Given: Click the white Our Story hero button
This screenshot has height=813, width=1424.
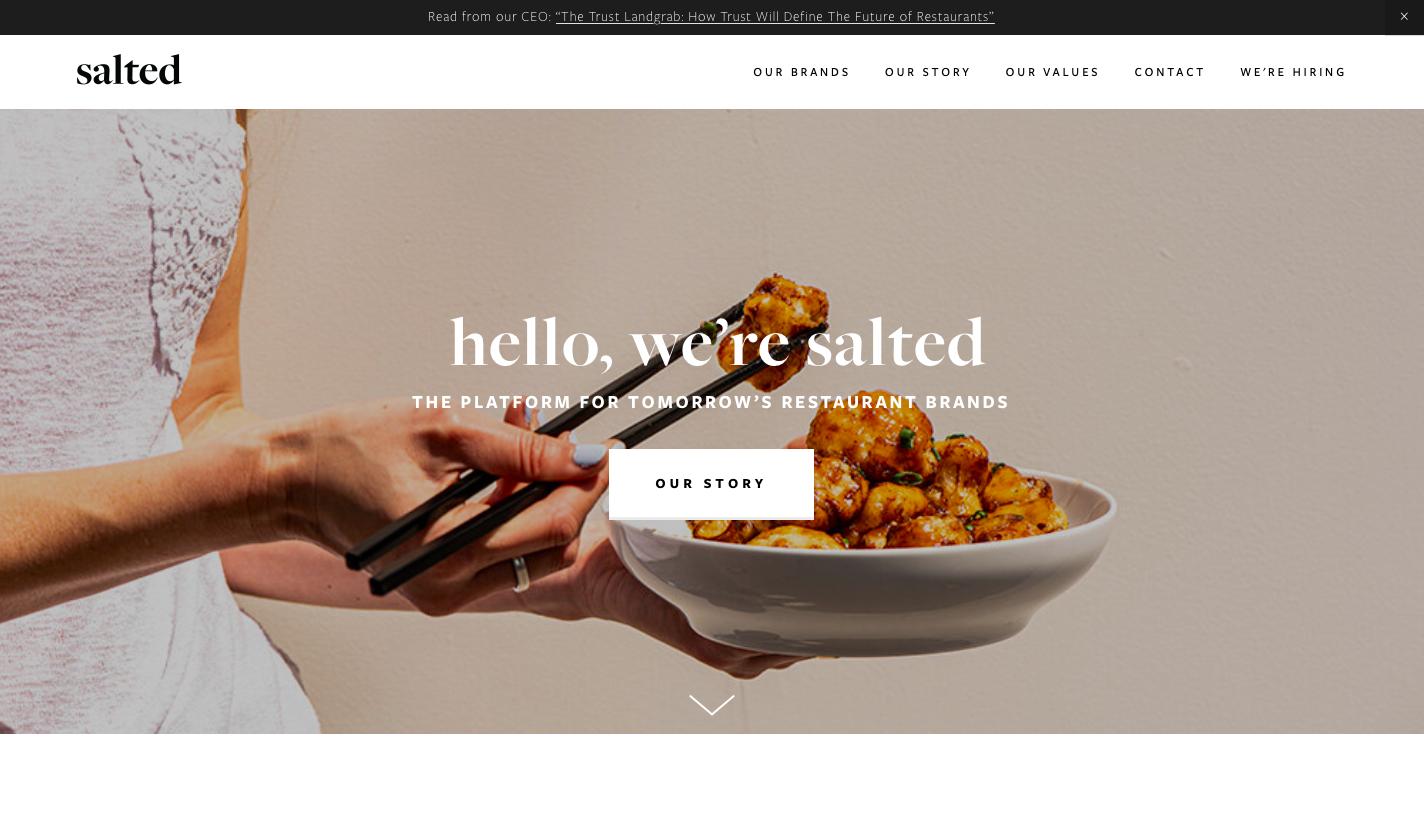Looking at the screenshot, I should coord(711,484).
